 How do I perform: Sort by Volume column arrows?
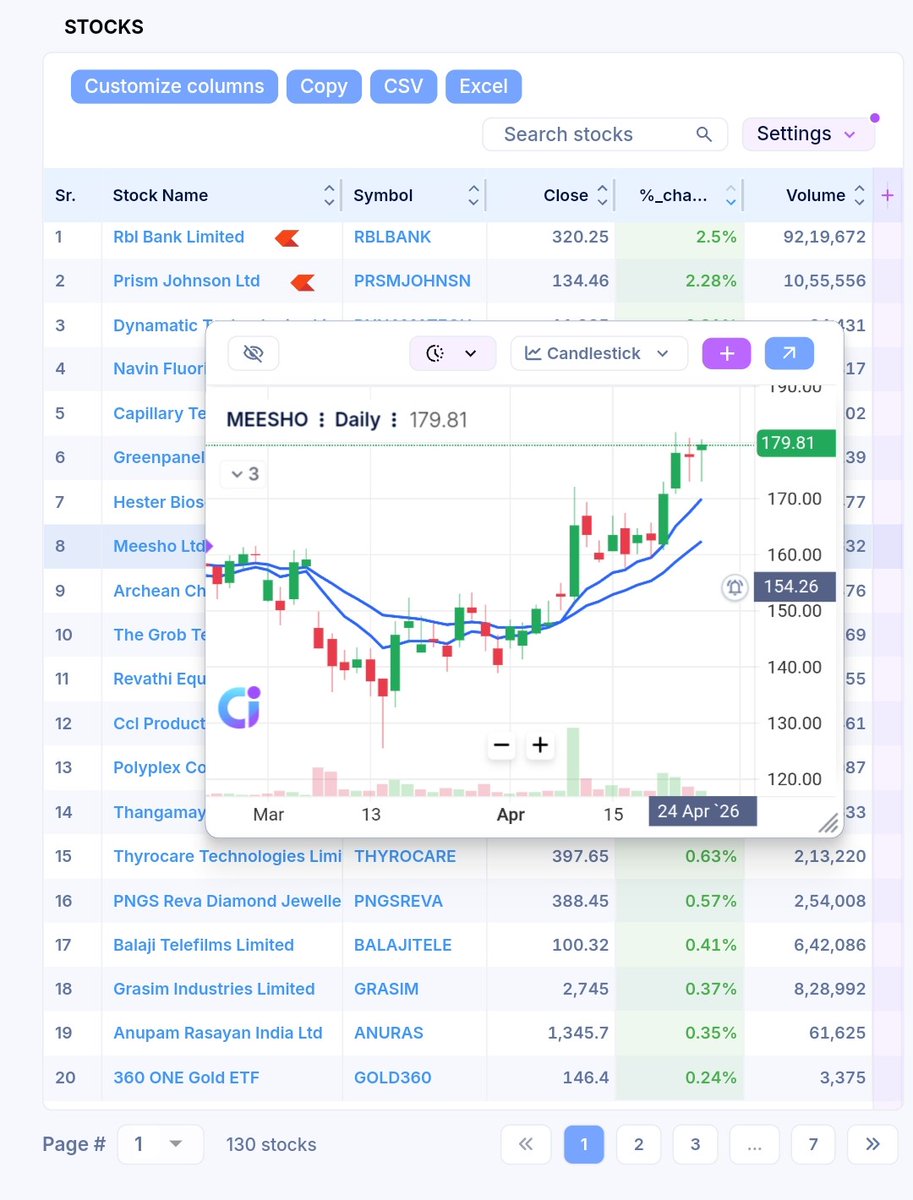click(x=860, y=195)
